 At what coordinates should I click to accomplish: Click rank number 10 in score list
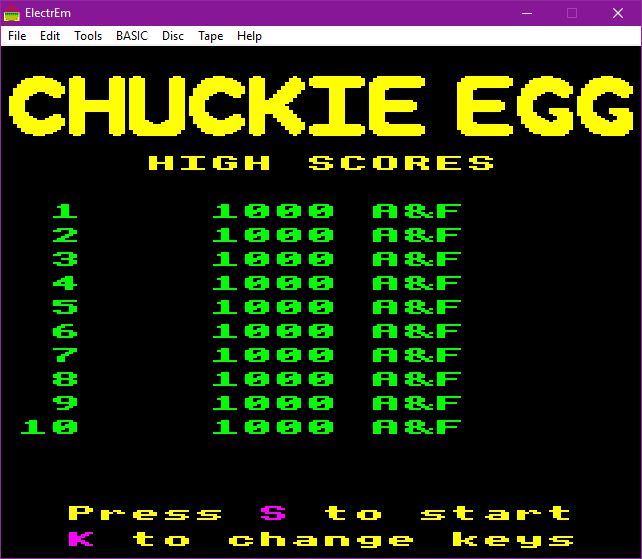[x=49, y=427]
